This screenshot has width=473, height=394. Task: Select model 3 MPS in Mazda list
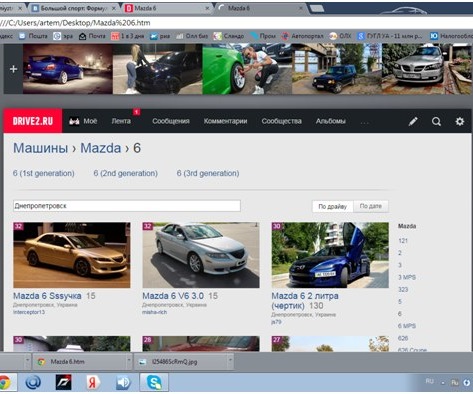(407, 277)
